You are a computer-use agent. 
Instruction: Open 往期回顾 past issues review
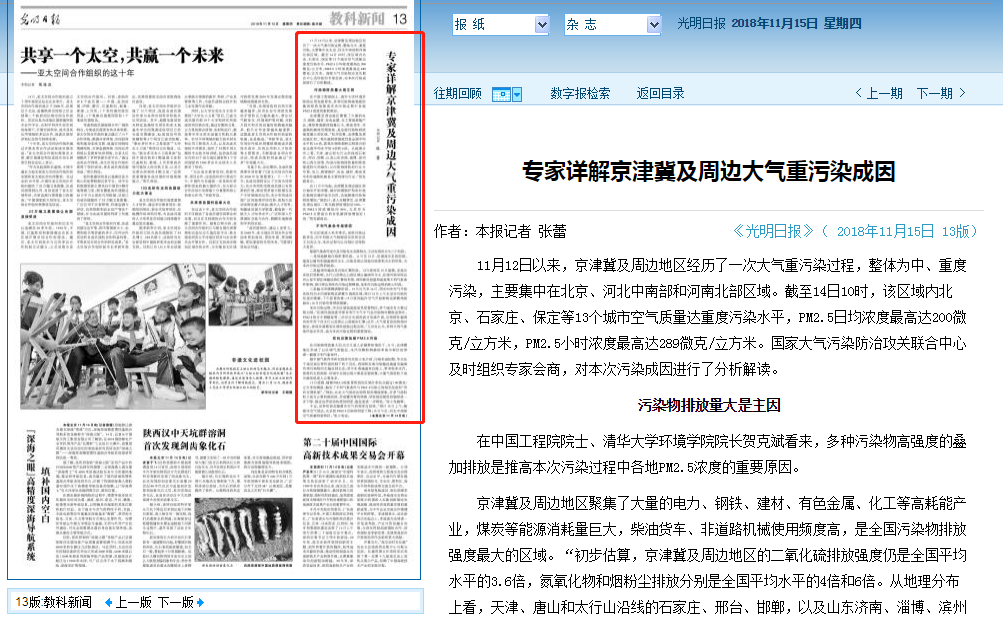[x=457, y=94]
